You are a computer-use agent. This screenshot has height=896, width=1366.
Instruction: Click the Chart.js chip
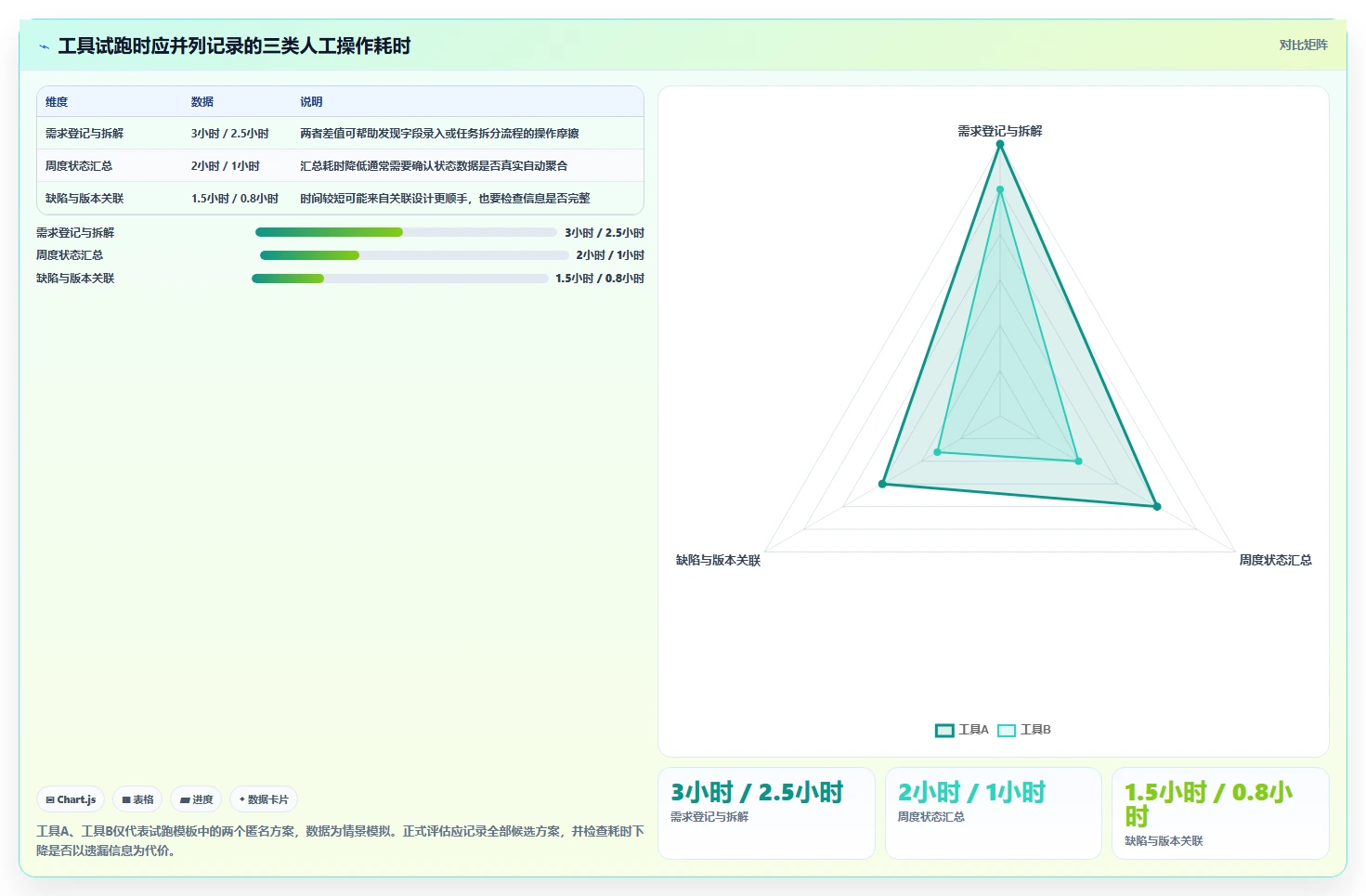coord(71,799)
